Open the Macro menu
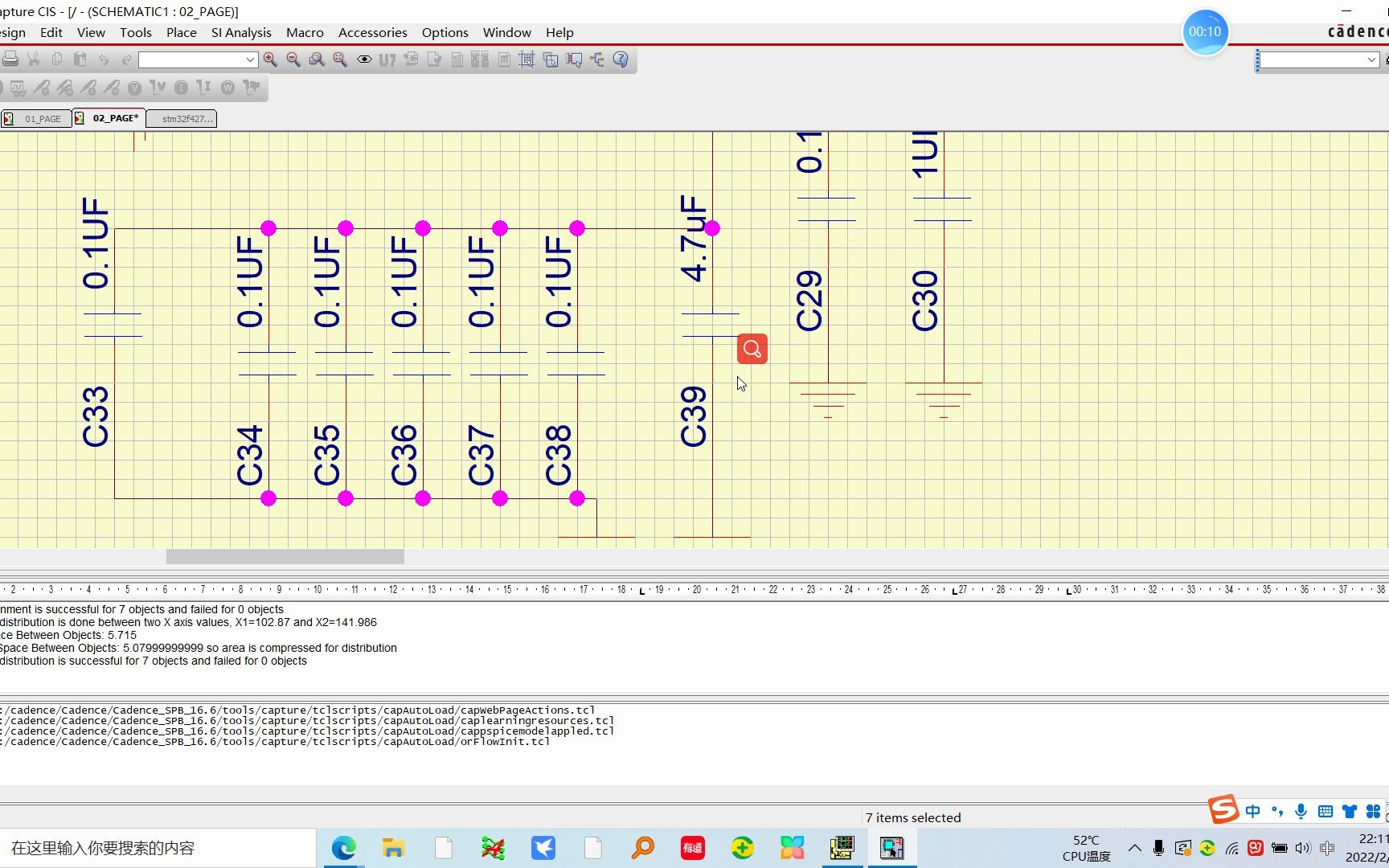 tap(305, 33)
